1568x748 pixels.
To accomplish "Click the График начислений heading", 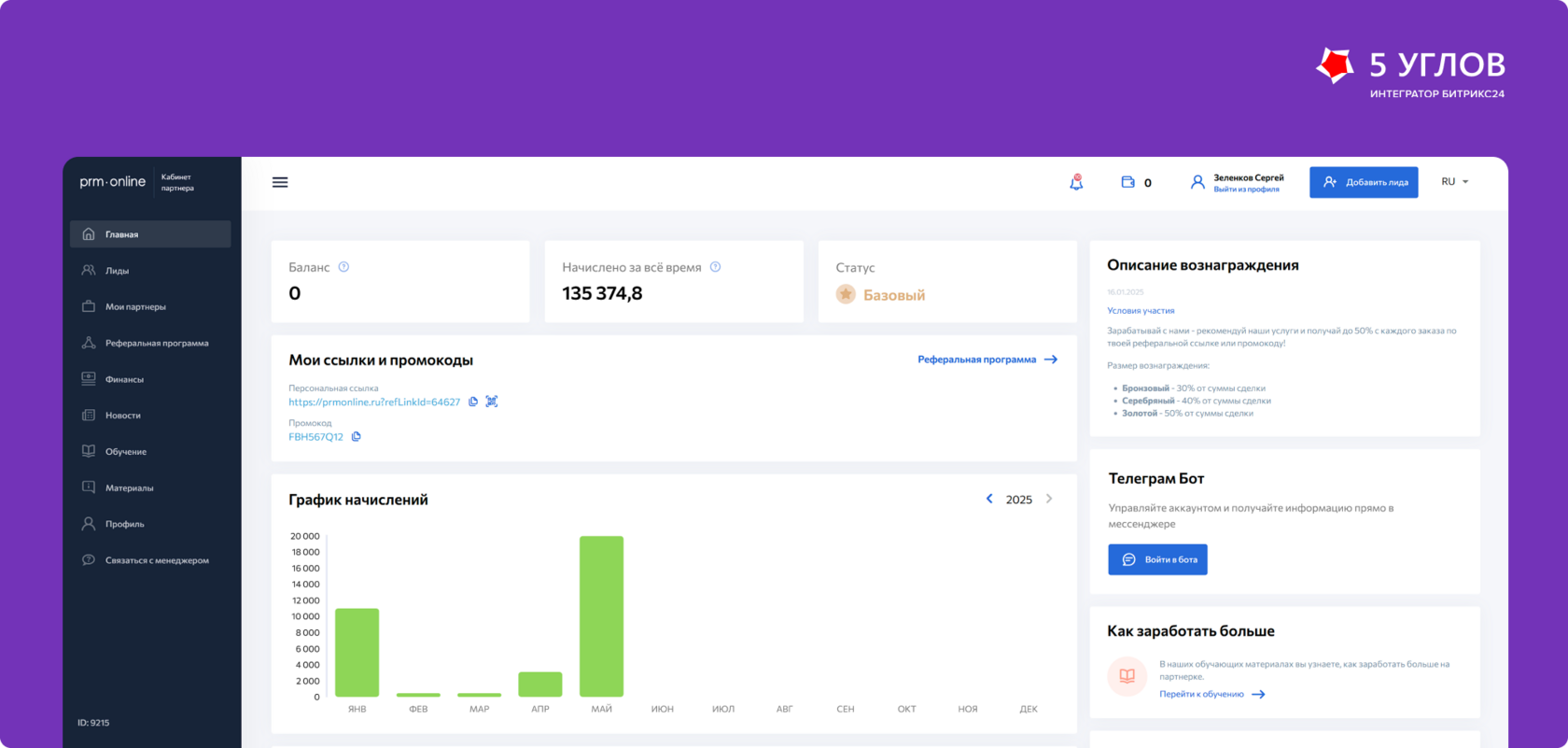I will click(x=358, y=500).
